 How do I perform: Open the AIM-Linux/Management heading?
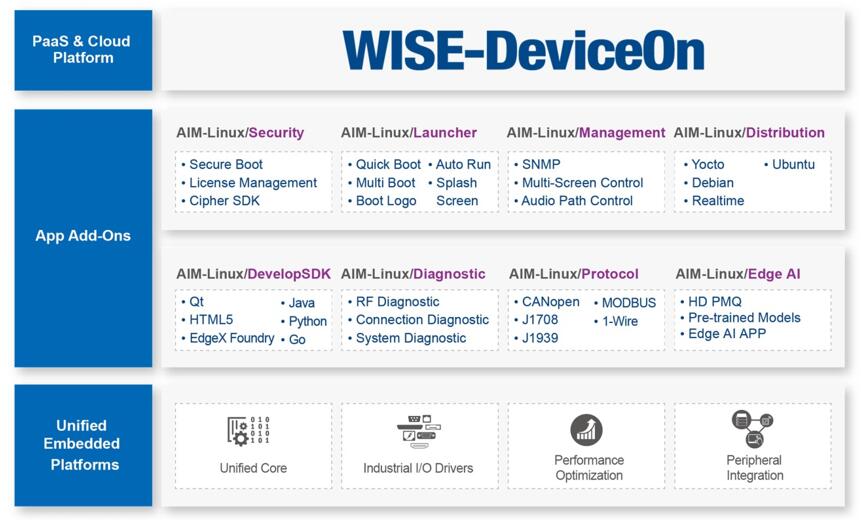coord(586,132)
